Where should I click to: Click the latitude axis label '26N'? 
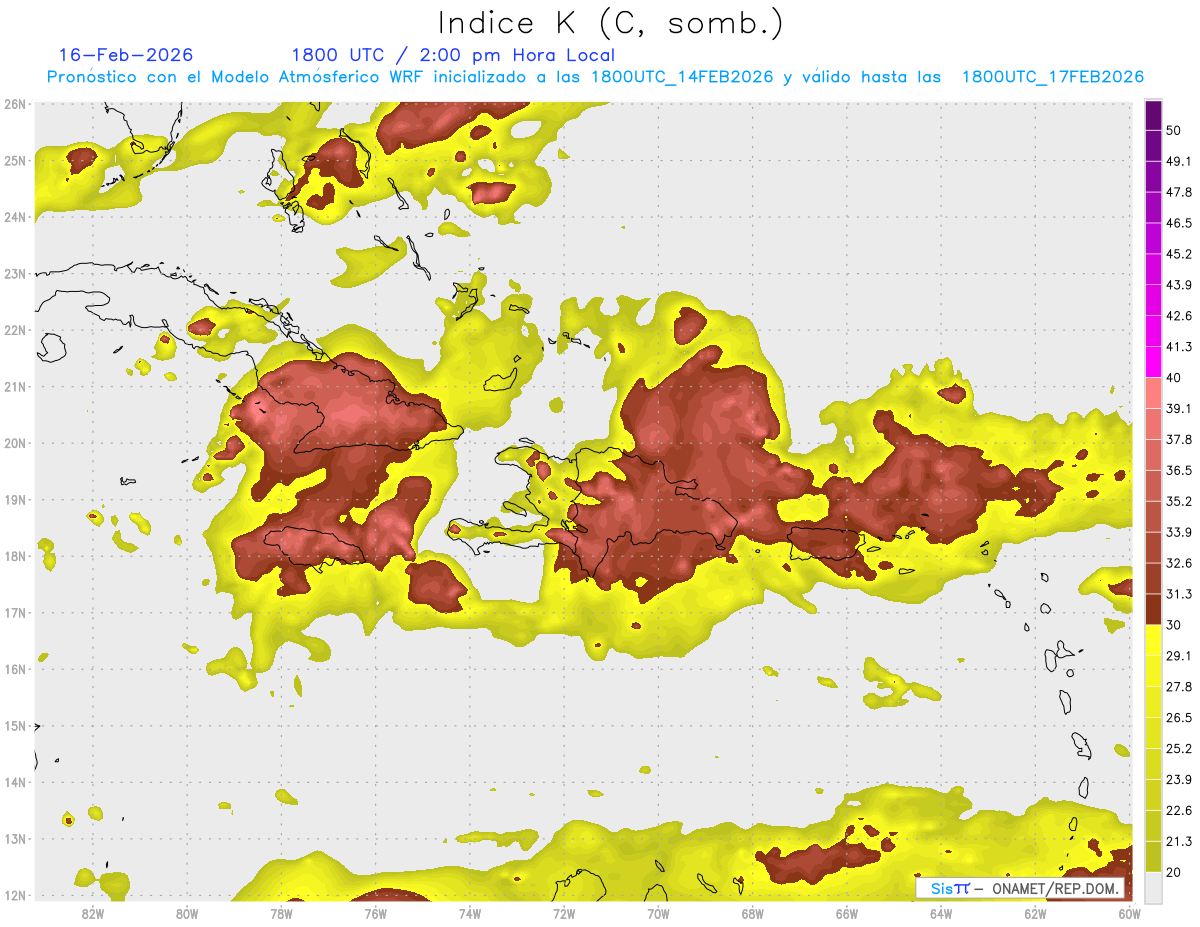[15, 104]
